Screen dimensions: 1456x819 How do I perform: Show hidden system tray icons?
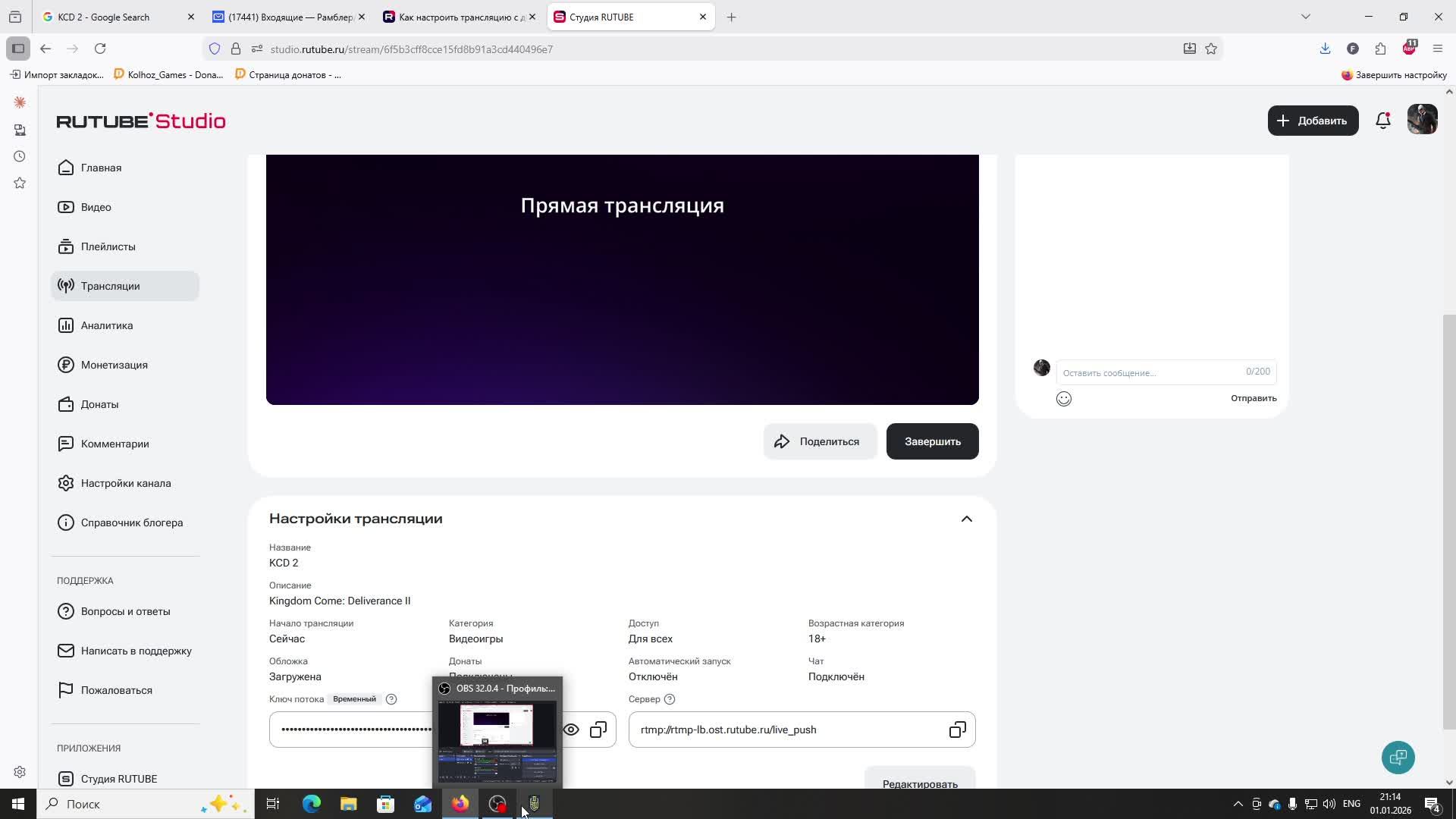click(x=1238, y=804)
